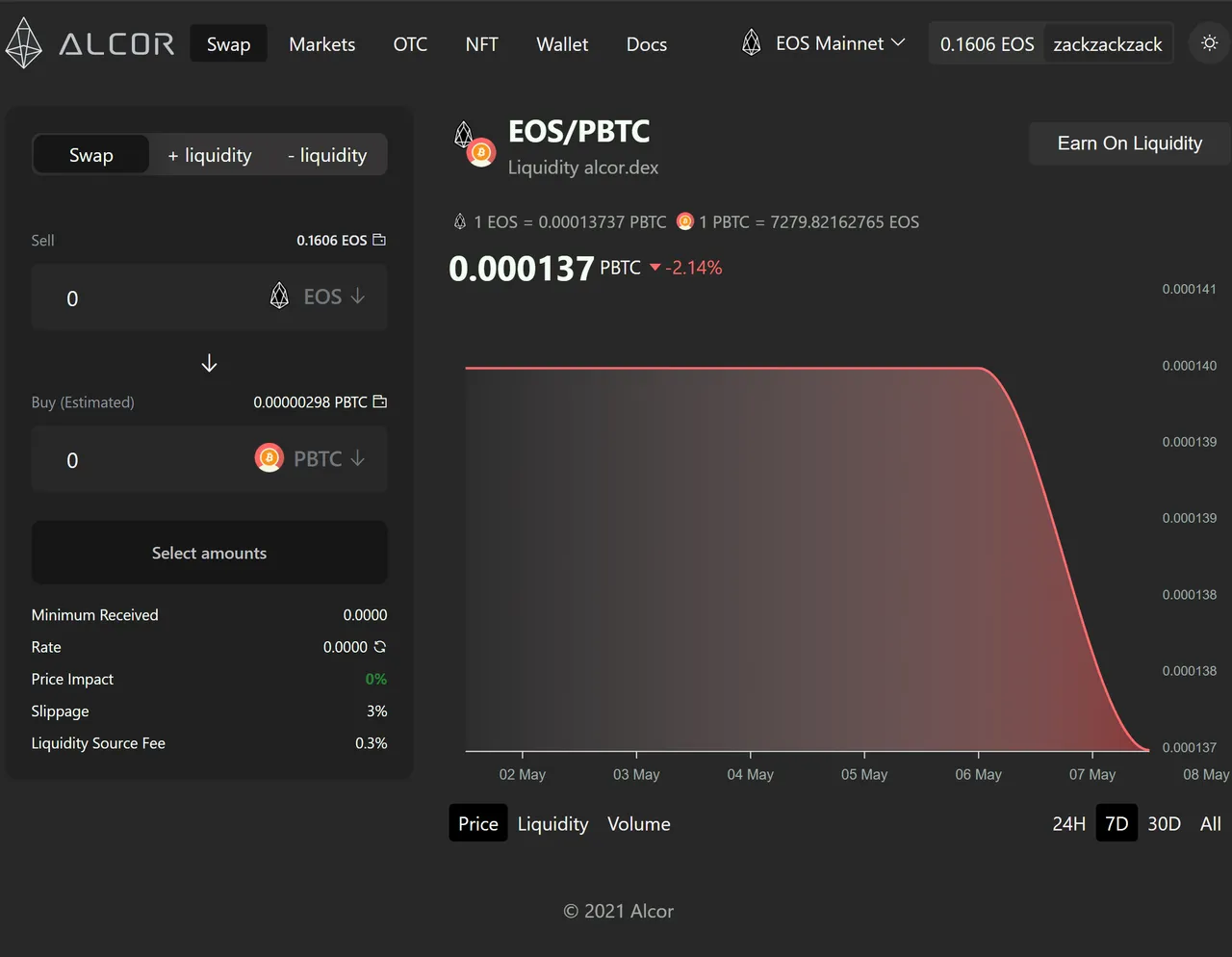Screen dimensions: 1232x957
Task: Click the Earn On Liquidity button
Action: click(x=1130, y=143)
